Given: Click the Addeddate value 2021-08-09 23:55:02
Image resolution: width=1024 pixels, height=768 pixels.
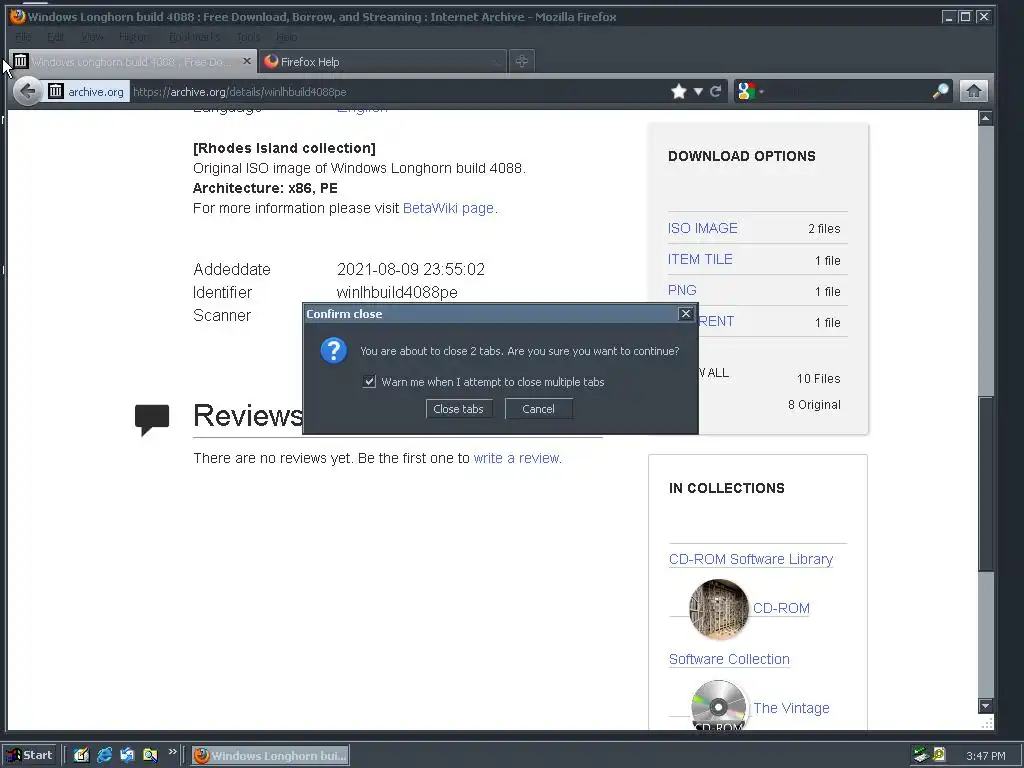Looking at the screenshot, I should (411, 269).
